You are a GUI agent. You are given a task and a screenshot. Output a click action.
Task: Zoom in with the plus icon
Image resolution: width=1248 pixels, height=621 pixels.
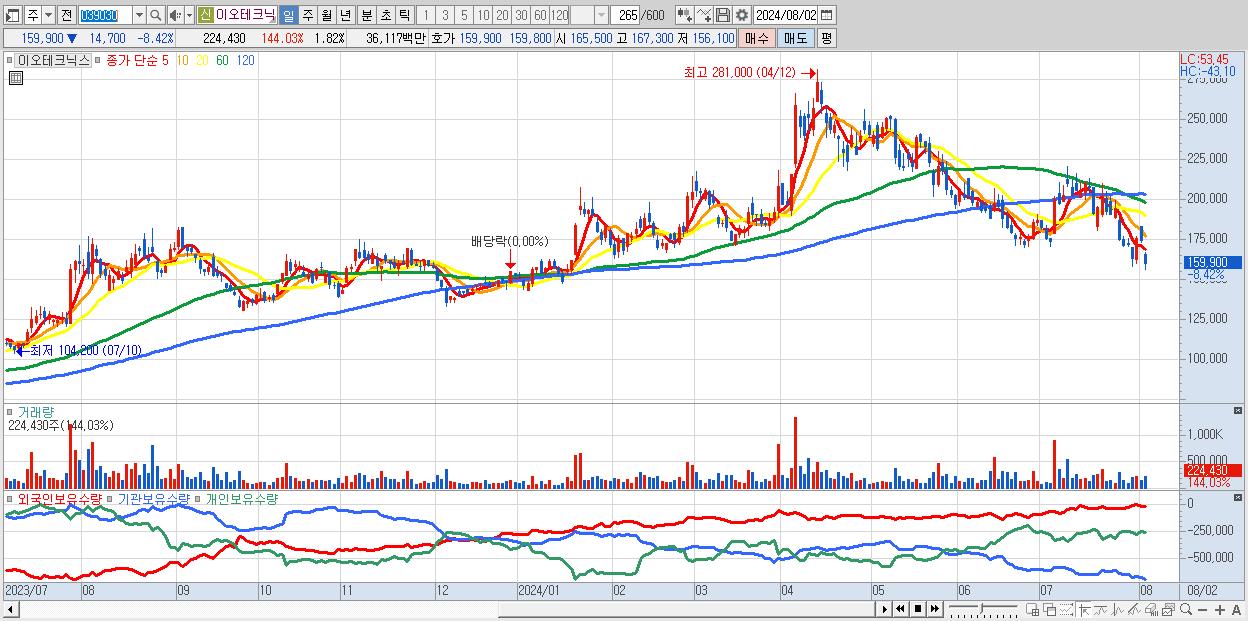1220,610
